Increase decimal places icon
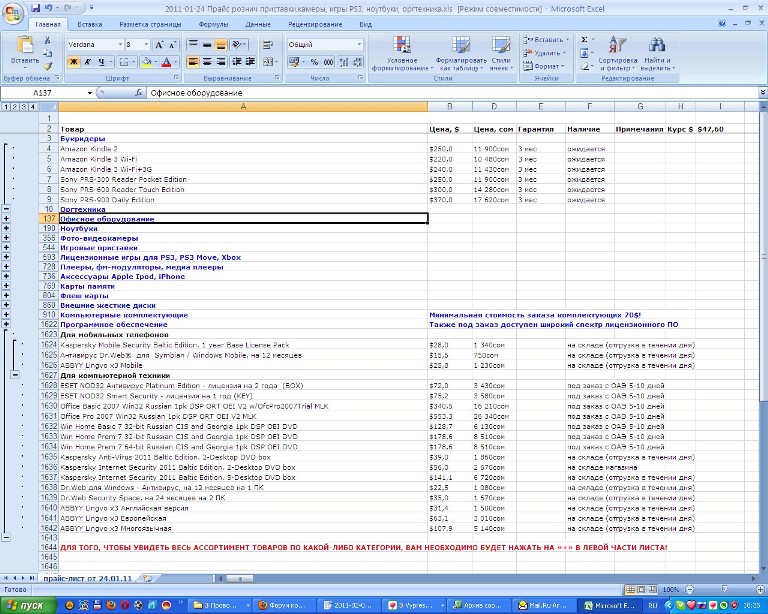768x614 pixels. pos(344,62)
